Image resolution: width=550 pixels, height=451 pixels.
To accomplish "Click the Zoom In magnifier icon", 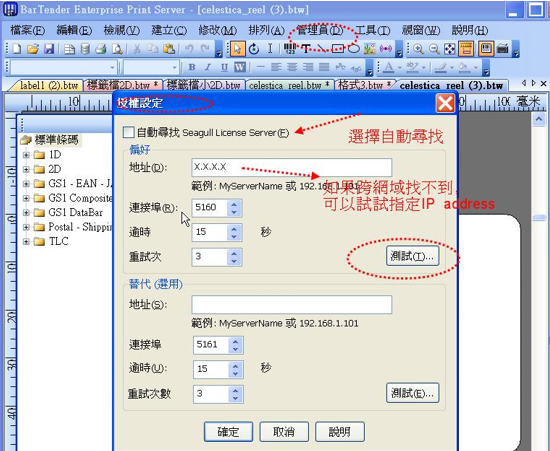I will tap(418, 49).
